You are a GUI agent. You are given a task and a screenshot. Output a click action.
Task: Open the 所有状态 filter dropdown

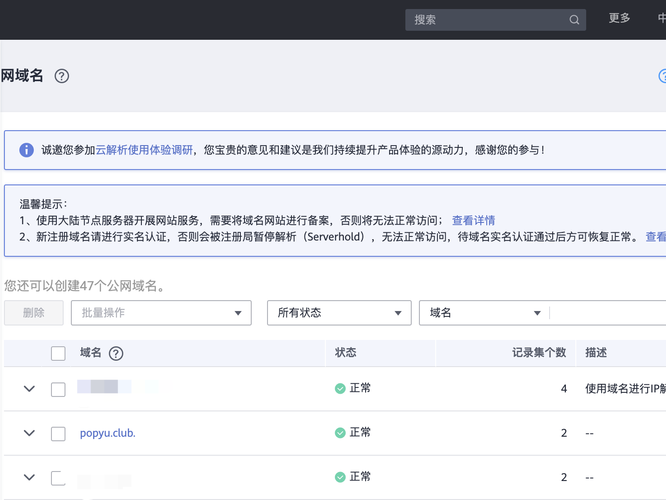[x=339, y=313]
